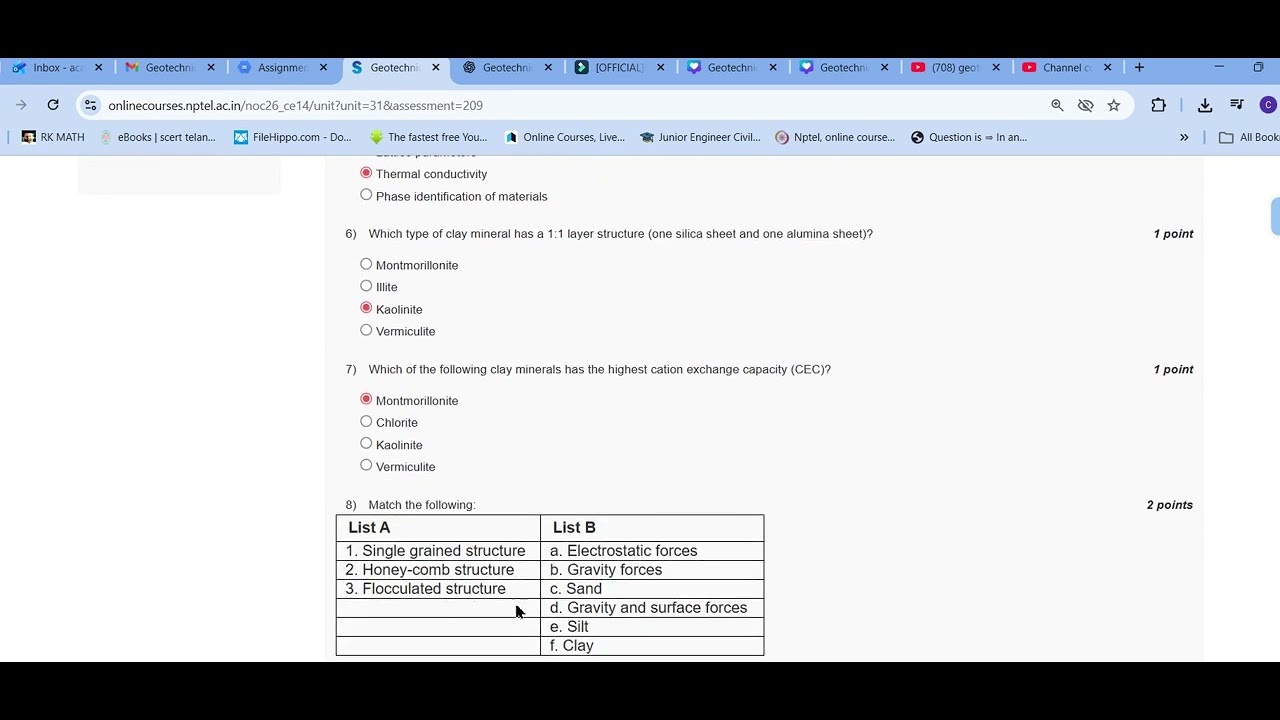
Task: Open the OFFICIAL tab
Action: coord(618,68)
